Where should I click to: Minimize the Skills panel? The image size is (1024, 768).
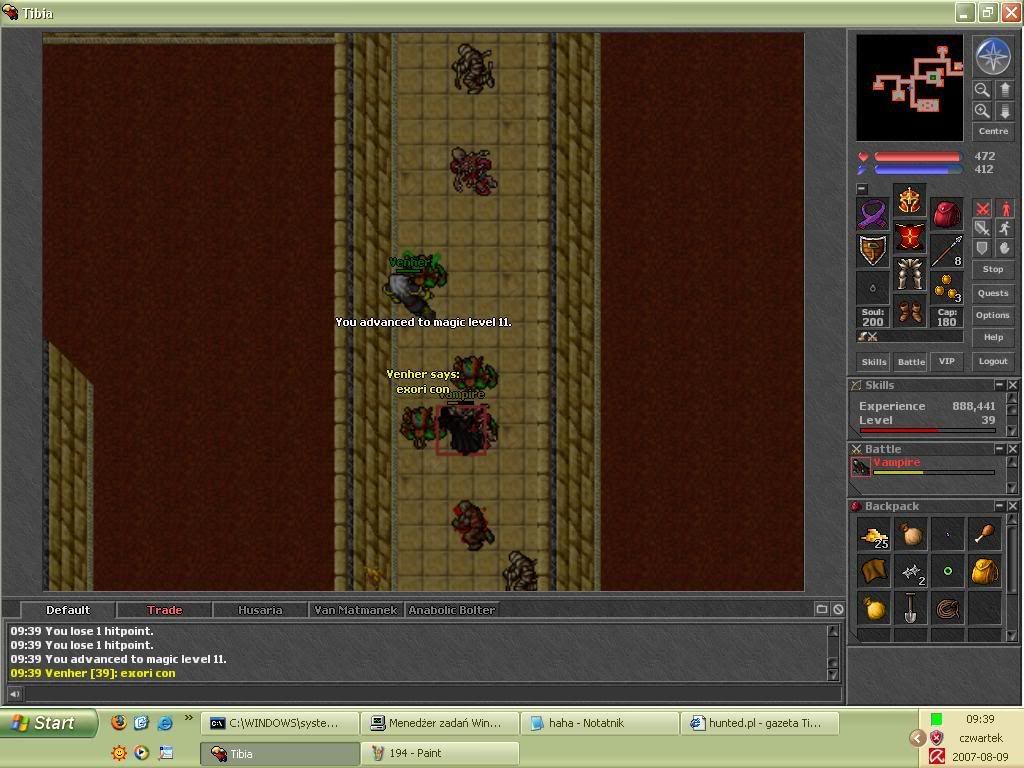(999, 385)
